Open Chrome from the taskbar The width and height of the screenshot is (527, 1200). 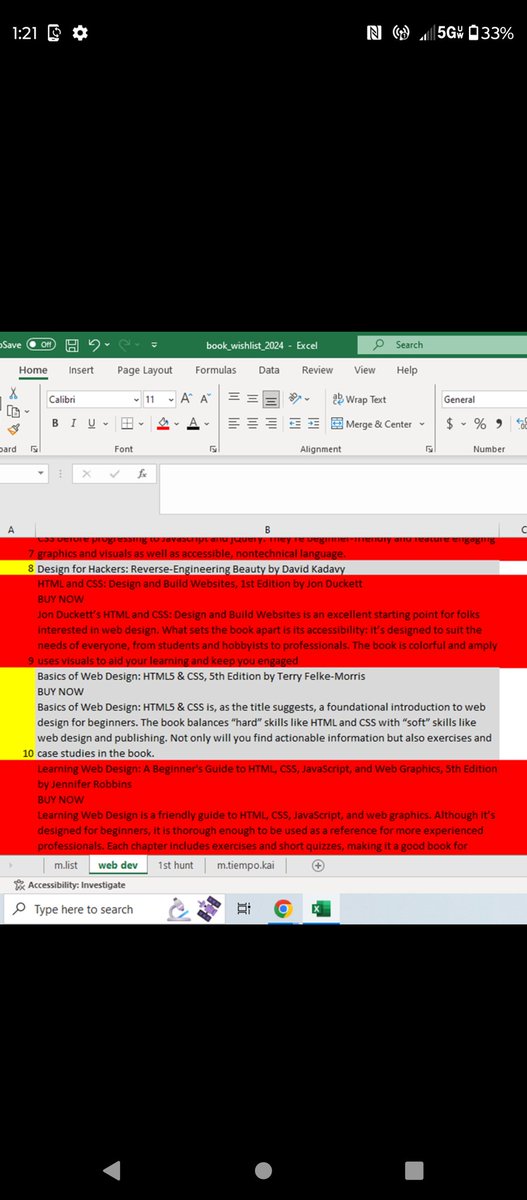point(283,909)
